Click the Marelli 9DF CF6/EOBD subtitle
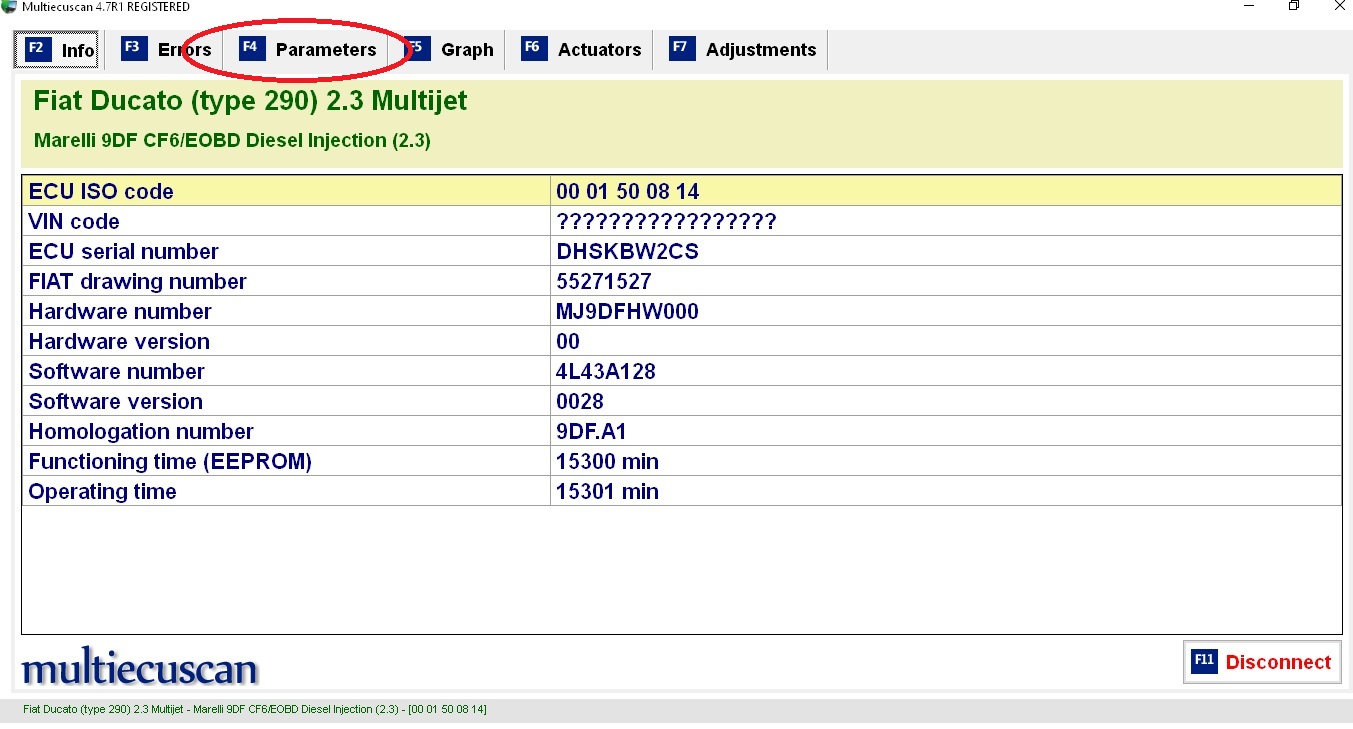Image resolution: width=1353 pixels, height=729 pixels. 232,140
